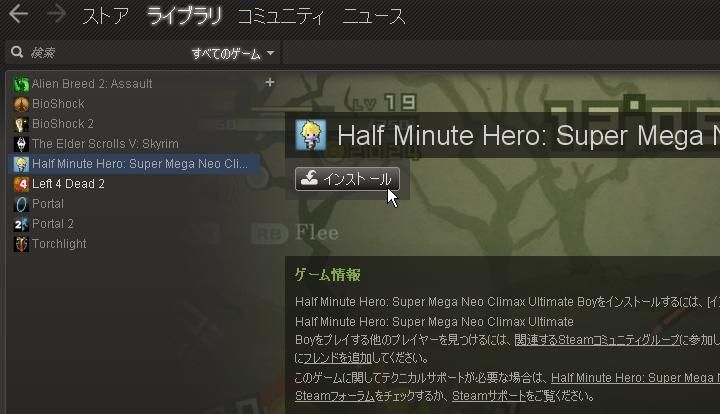
Task: Click the plus icon beside Alien Breed 2
Action: click(x=270, y=82)
